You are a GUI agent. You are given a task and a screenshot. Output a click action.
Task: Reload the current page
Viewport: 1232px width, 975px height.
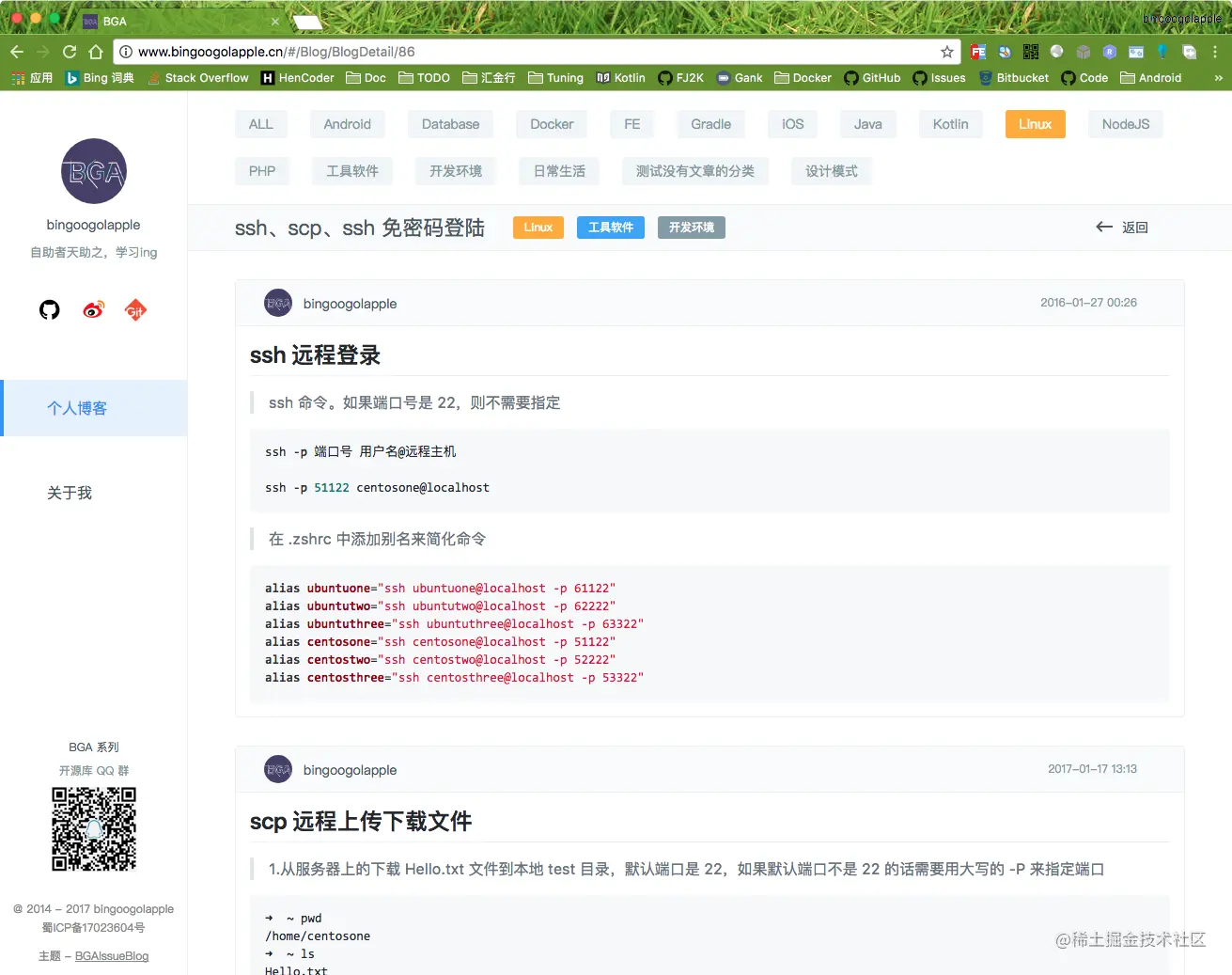[69, 51]
